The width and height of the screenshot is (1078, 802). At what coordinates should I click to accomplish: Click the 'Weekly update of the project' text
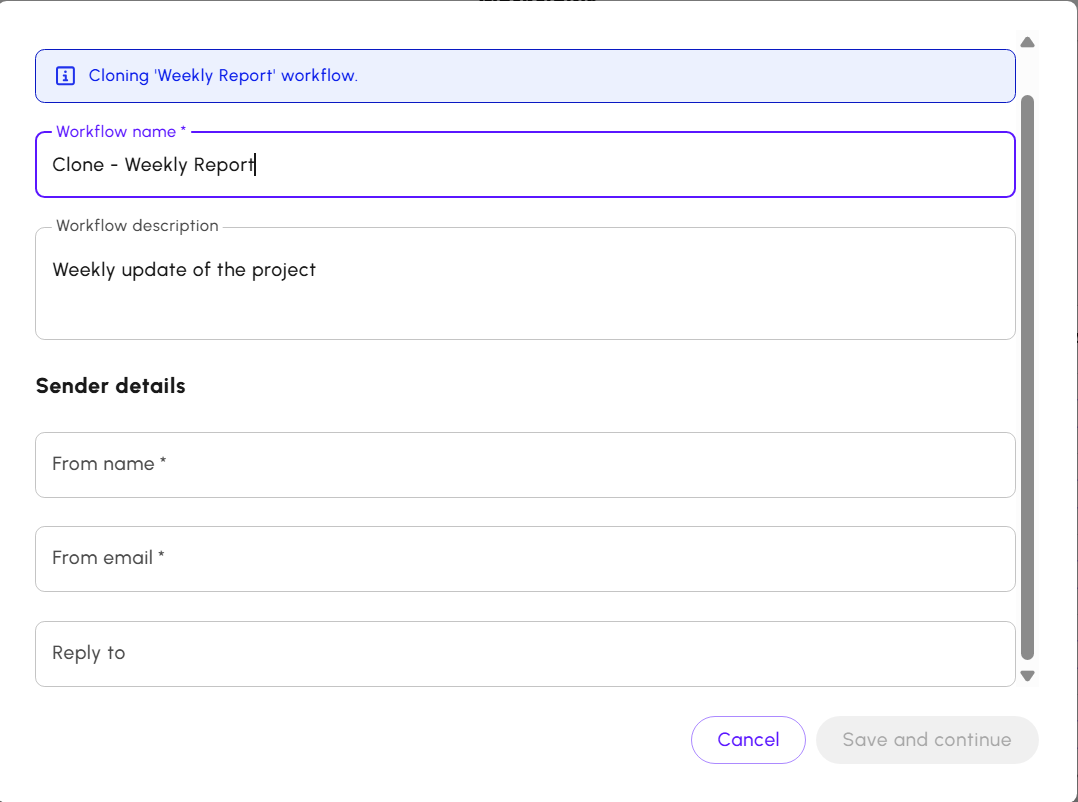(x=184, y=270)
